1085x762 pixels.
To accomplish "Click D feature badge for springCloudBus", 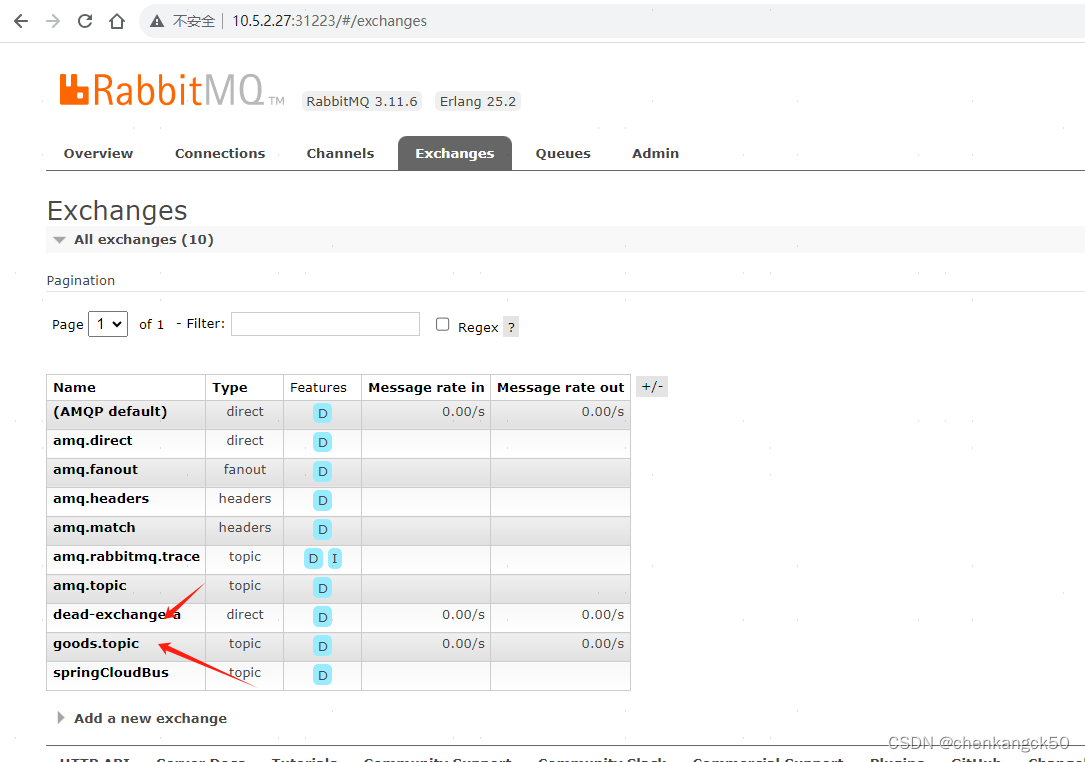I will click(322, 675).
